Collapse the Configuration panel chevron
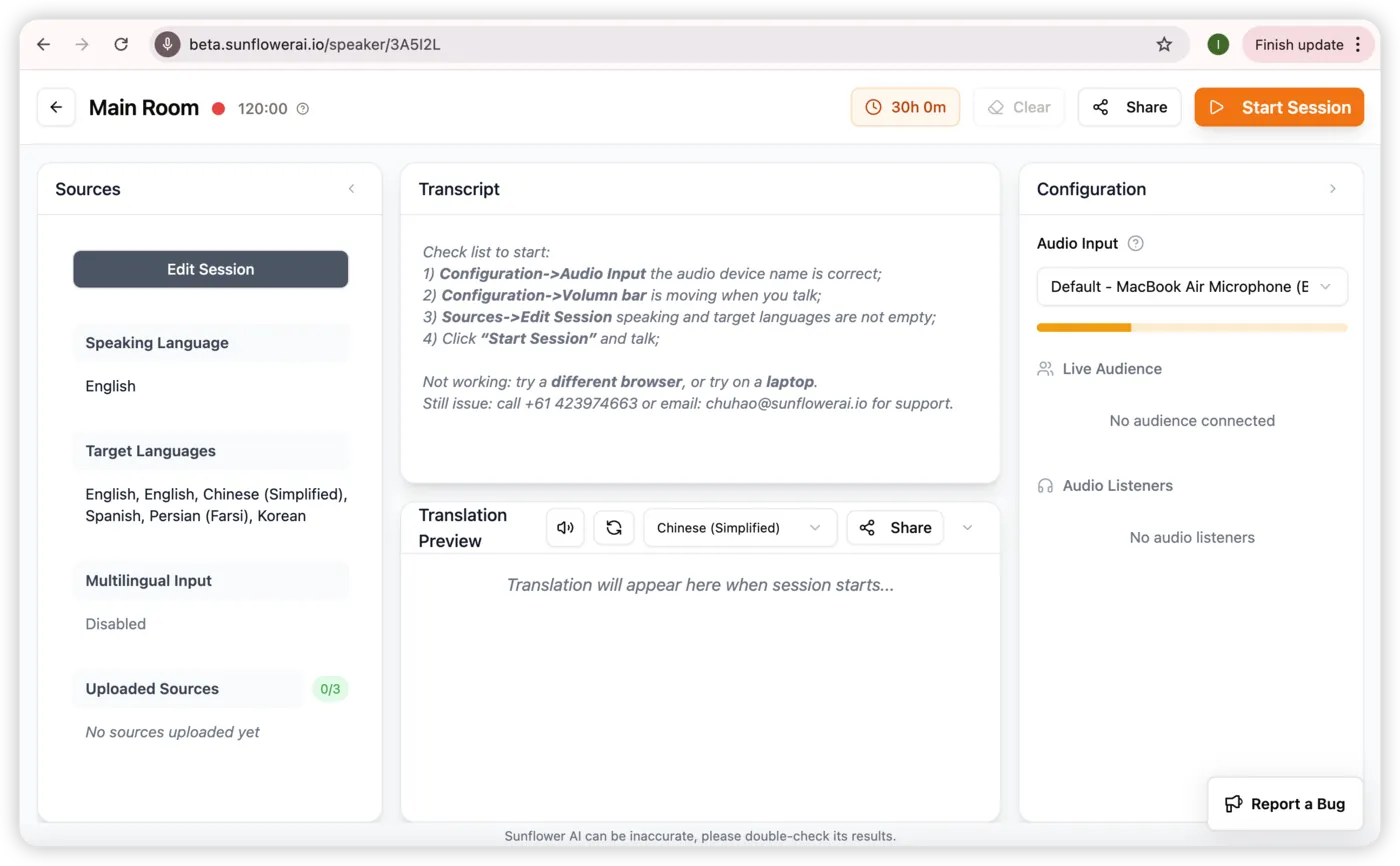 (x=1332, y=189)
